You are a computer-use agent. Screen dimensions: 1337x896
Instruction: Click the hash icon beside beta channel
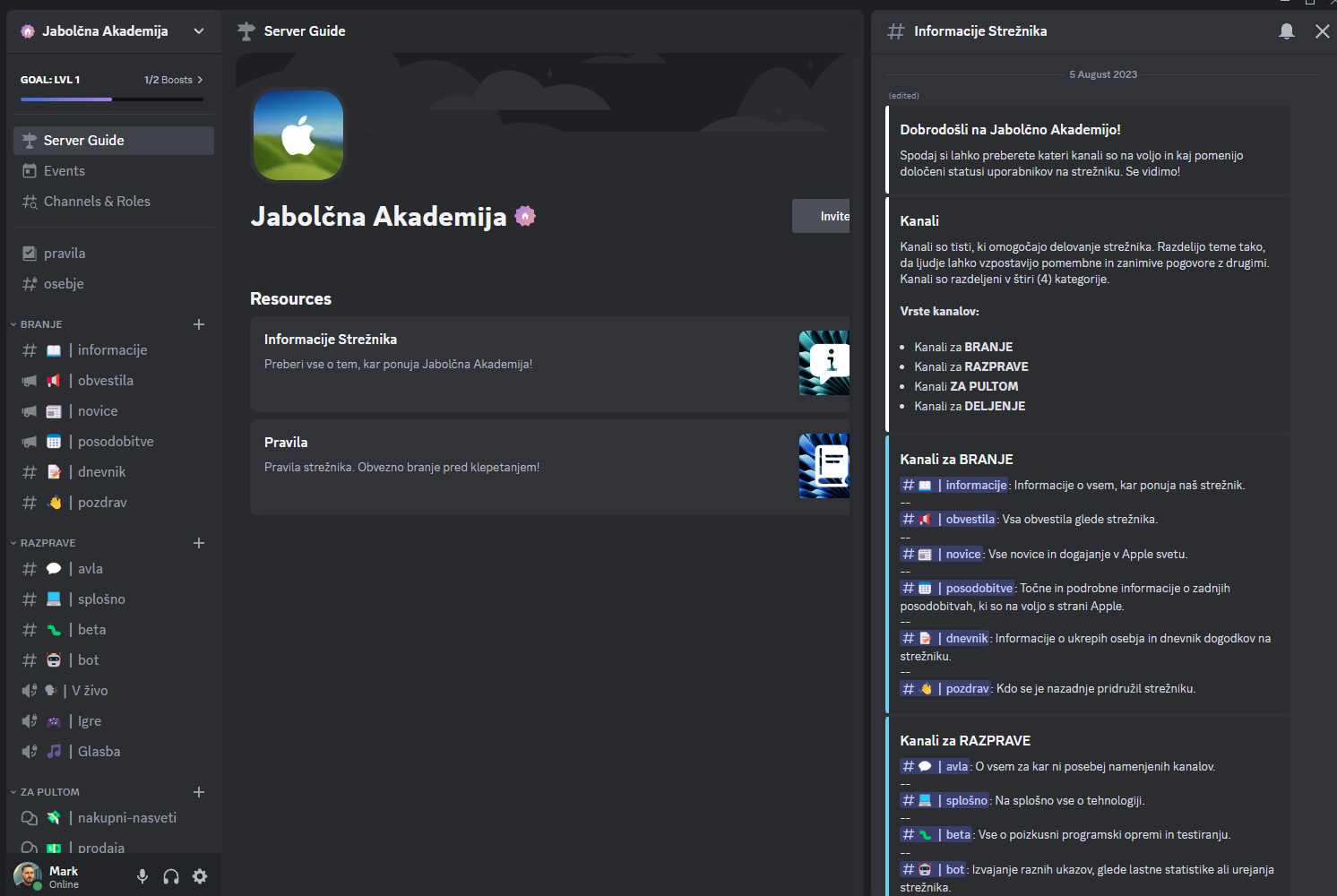coord(30,630)
